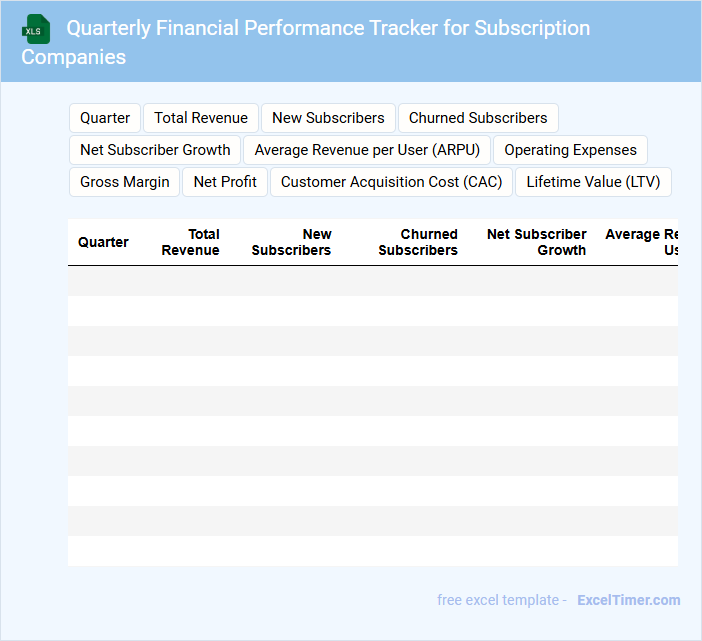The image size is (702, 641).
Task: Click the first empty table row
Action: (372, 281)
